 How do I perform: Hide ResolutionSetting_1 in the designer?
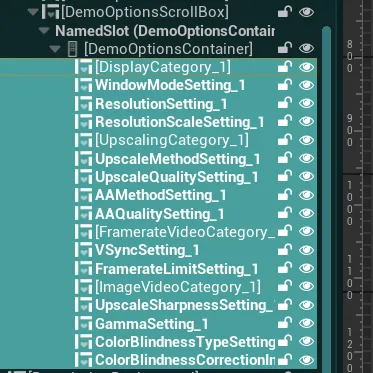point(306,104)
